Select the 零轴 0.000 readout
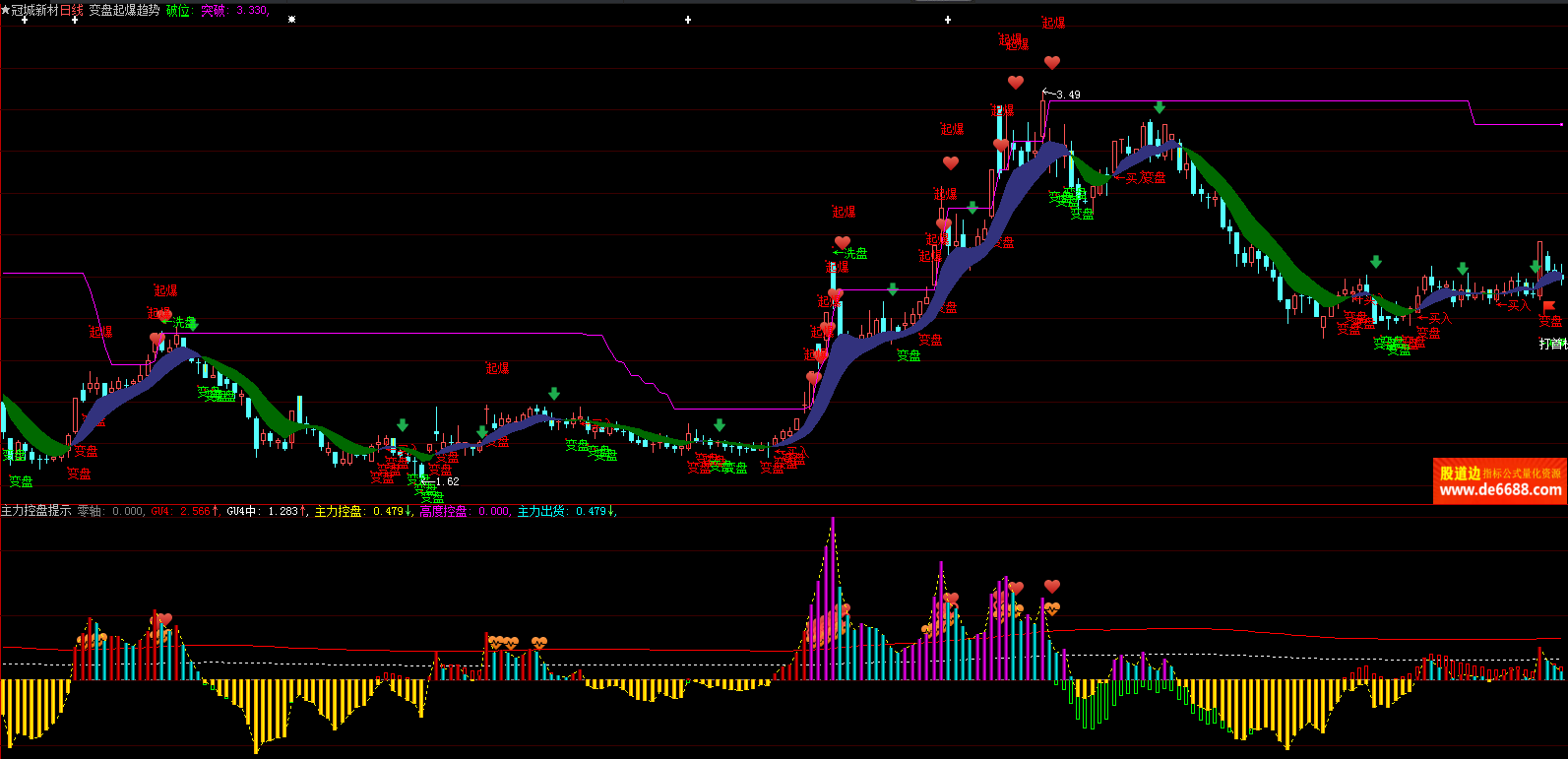 coord(110,511)
